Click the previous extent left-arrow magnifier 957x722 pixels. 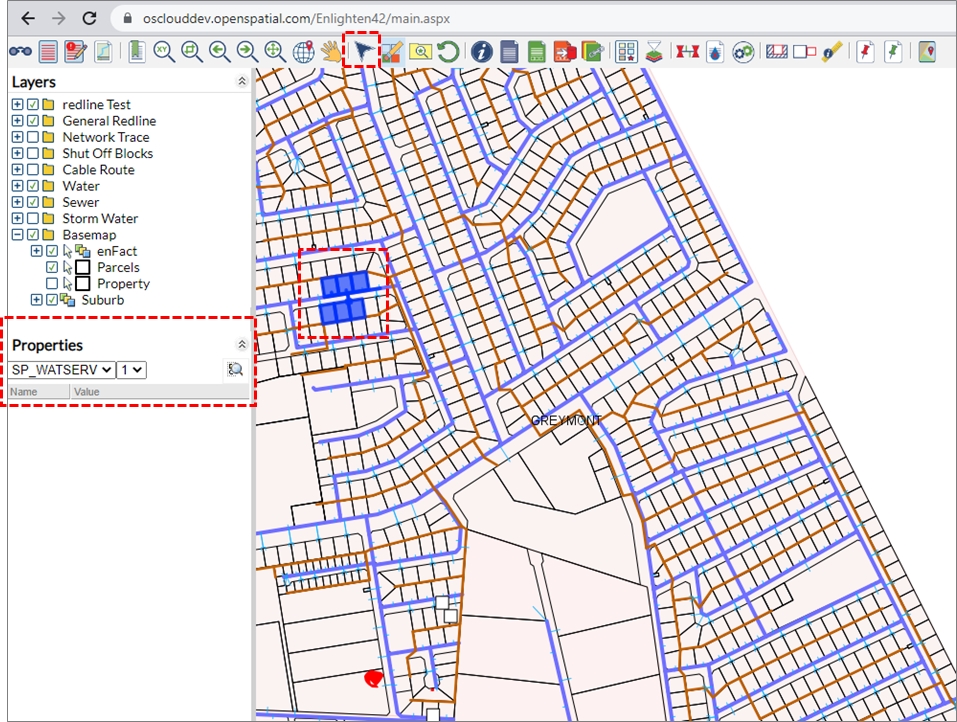(x=219, y=51)
